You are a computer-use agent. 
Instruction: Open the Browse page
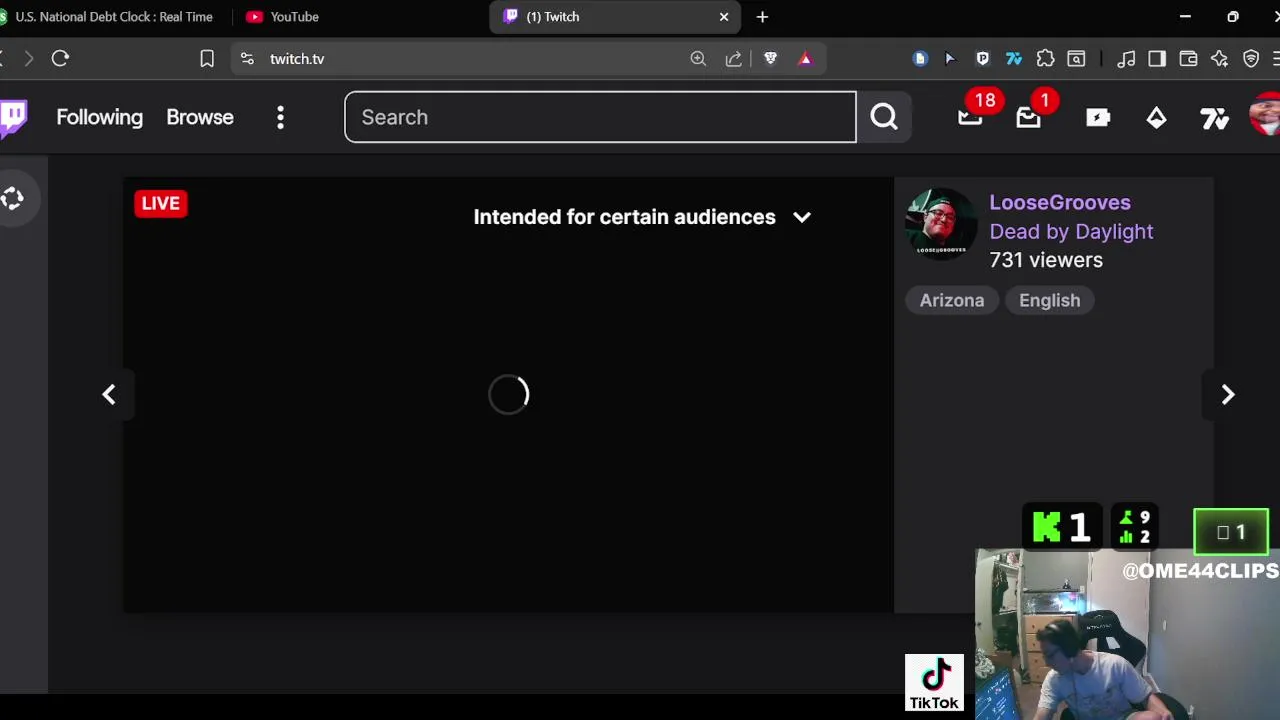coord(200,117)
